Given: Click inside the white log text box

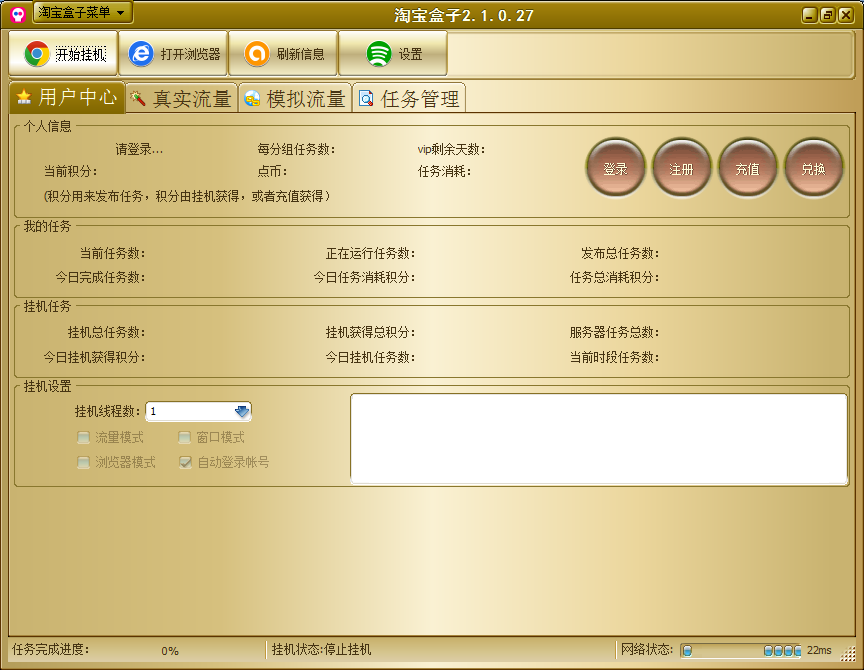Looking at the screenshot, I should click(598, 438).
